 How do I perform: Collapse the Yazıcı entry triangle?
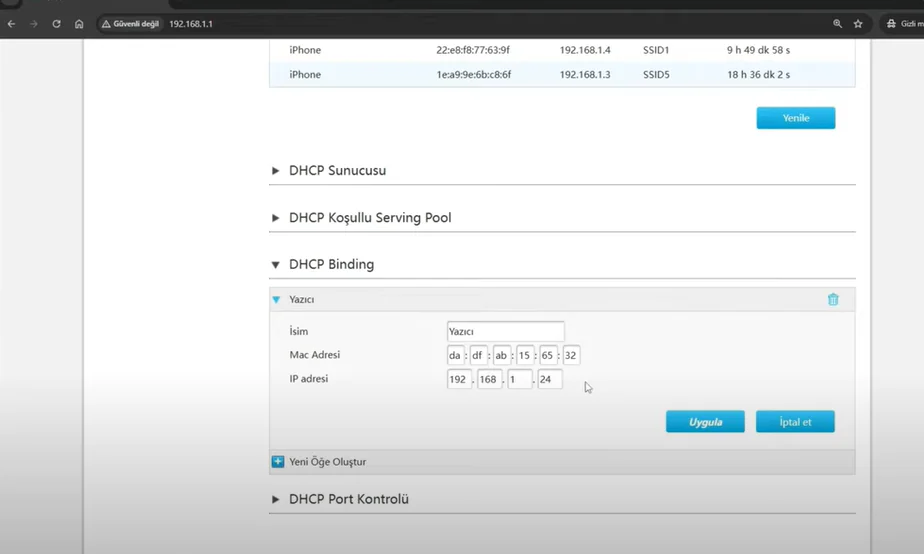tap(277, 299)
